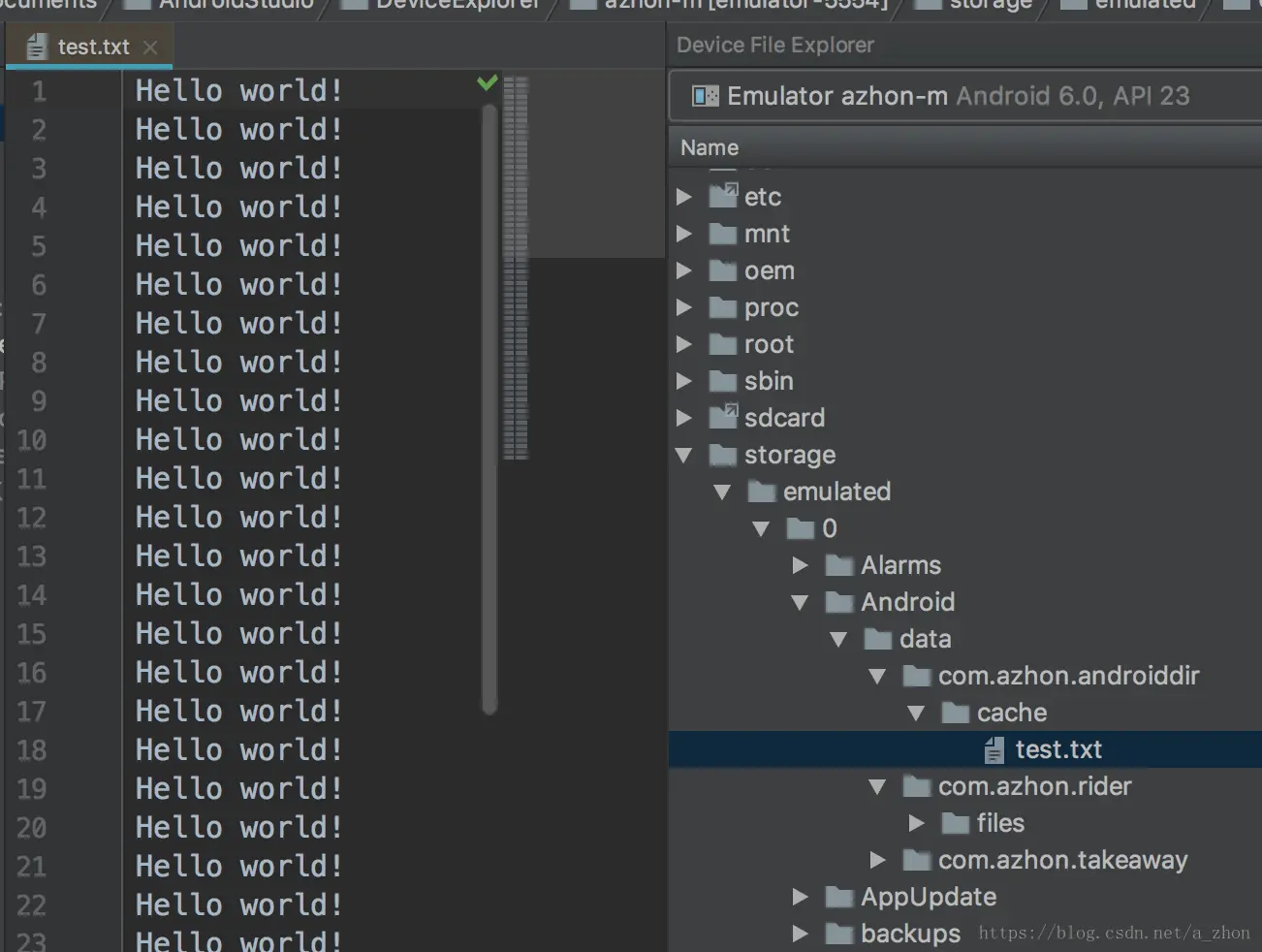Expand the backups folder
This screenshot has width=1262, height=952.
[x=801, y=934]
